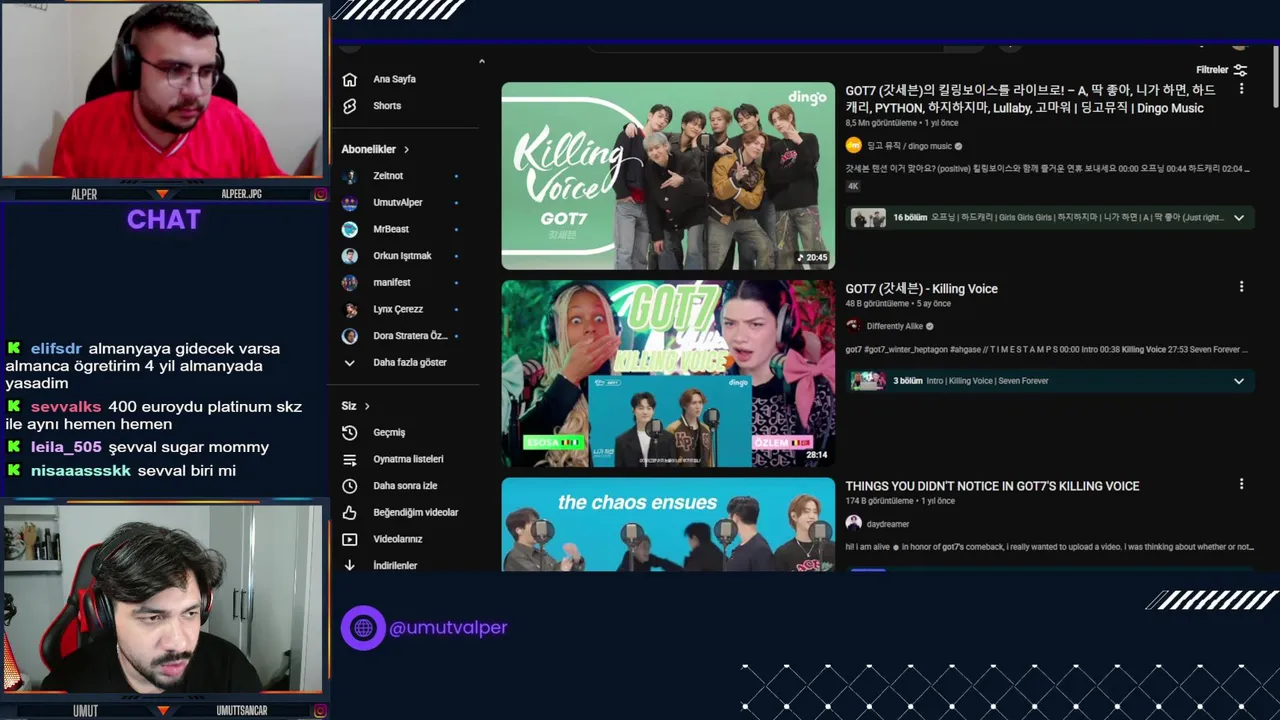Image resolution: width=1280 pixels, height=720 pixels.
Task: Open GOT7 Killing Voice Dingo title link
Action: click(1031, 99)
